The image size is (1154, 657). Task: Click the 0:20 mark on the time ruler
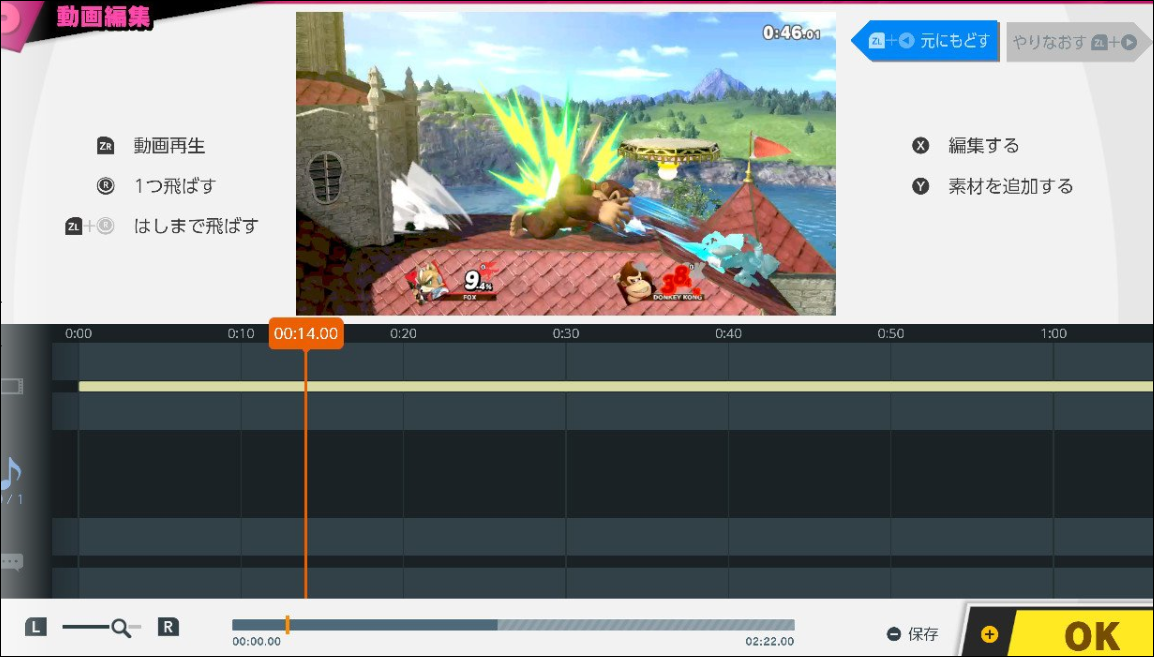click(403, 333)
